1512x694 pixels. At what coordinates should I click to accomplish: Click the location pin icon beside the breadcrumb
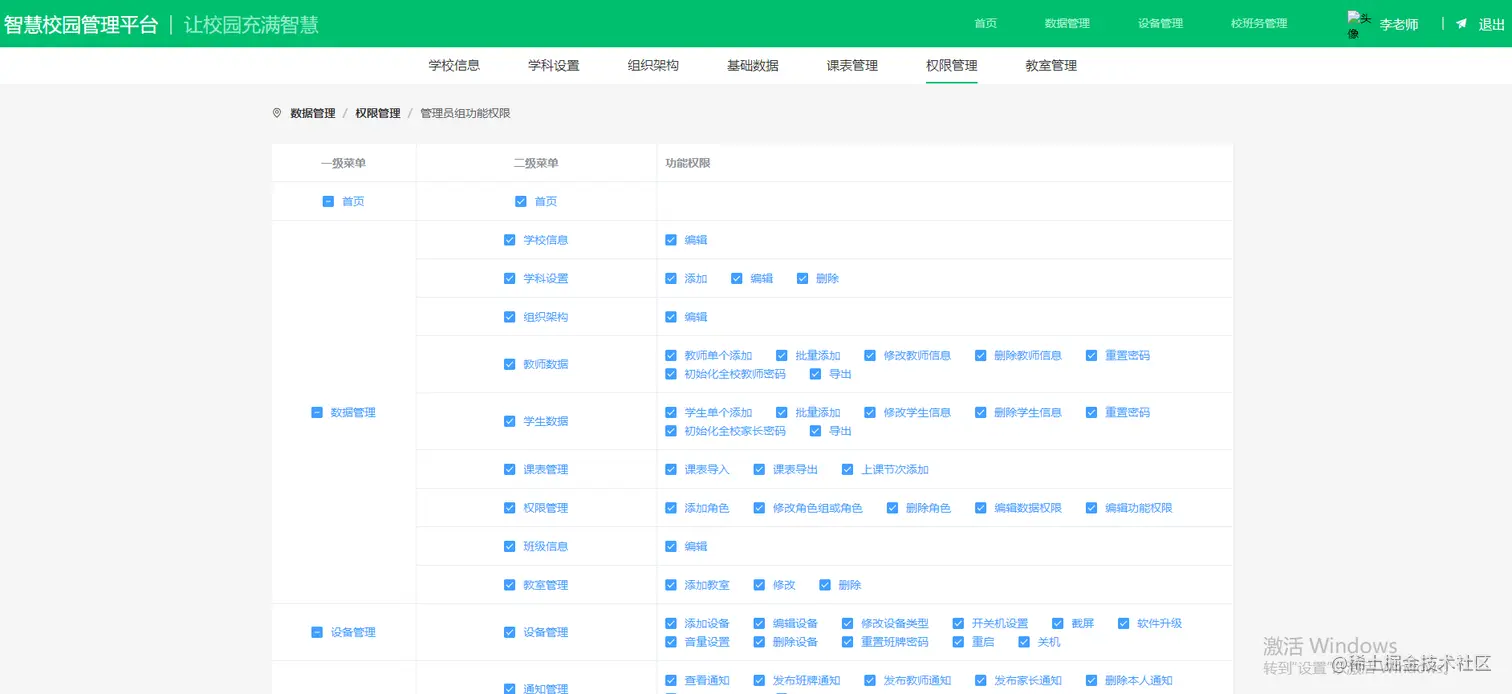tap(277, 113)
